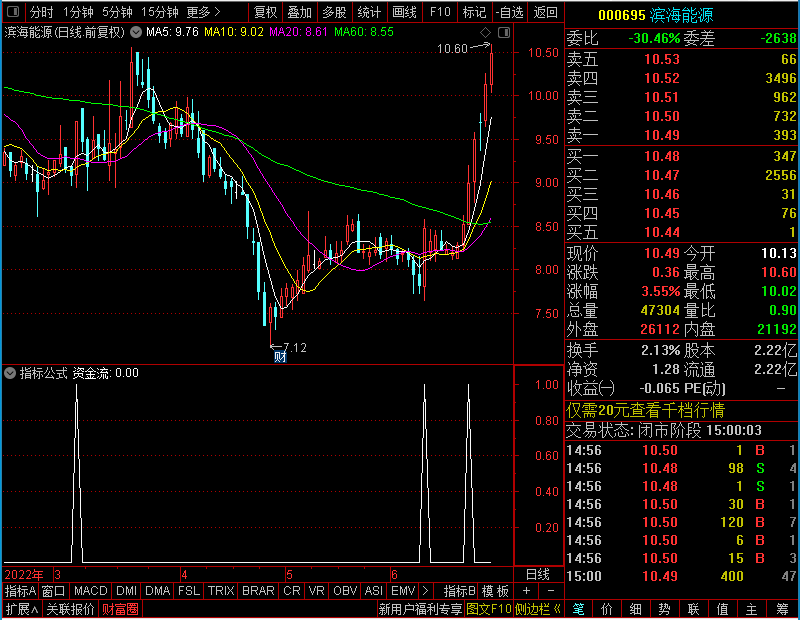The width and height of the screenshot is (800, 620).
Task: Open 关联报价 related quotes
Action: coord(70,609)
